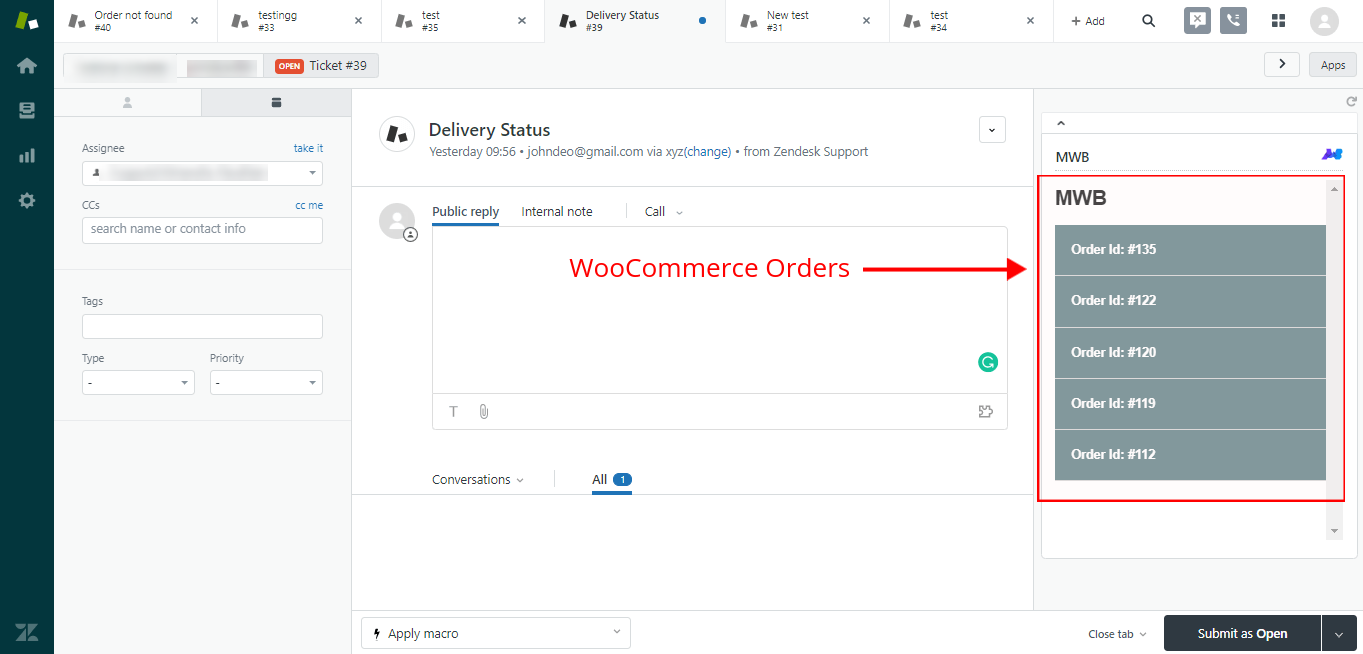The width and height of the screenshot is (1363, 654).
Task: Select the All conversations tab
Action: click(611, 480)
